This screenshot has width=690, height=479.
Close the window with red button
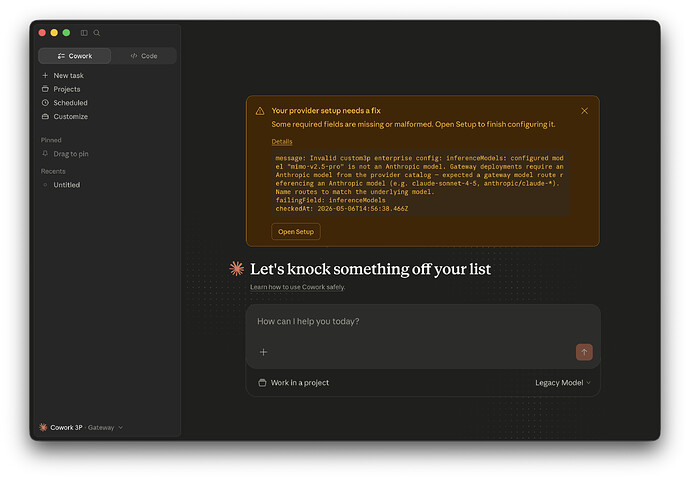point(42,33)
